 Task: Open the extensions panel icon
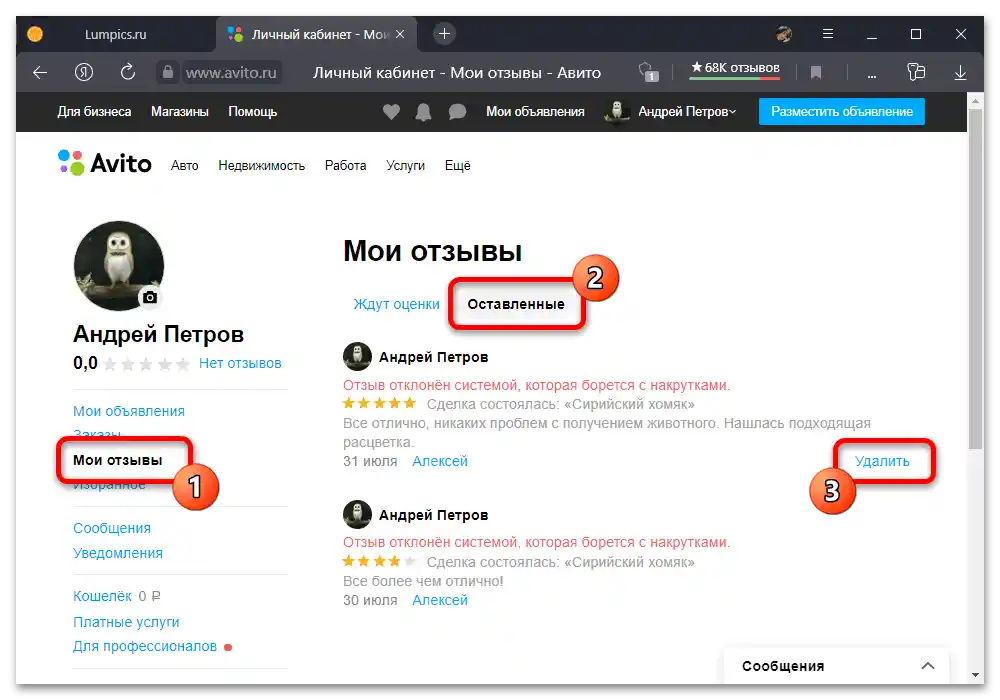pos(916,72)
